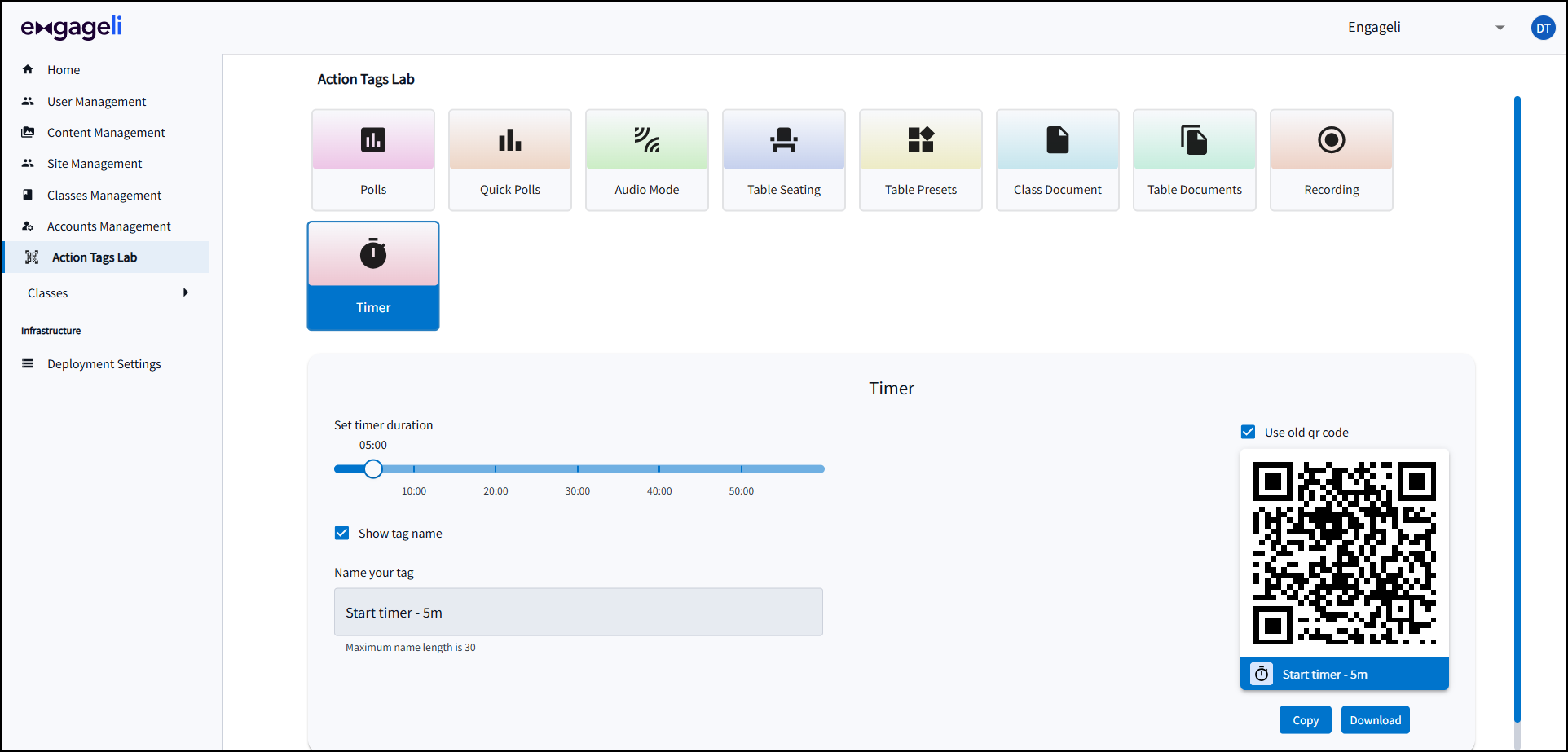Select the Timer stopwatch icon
The height and width of the screenshot is (752, 1568).
(373, 254)
